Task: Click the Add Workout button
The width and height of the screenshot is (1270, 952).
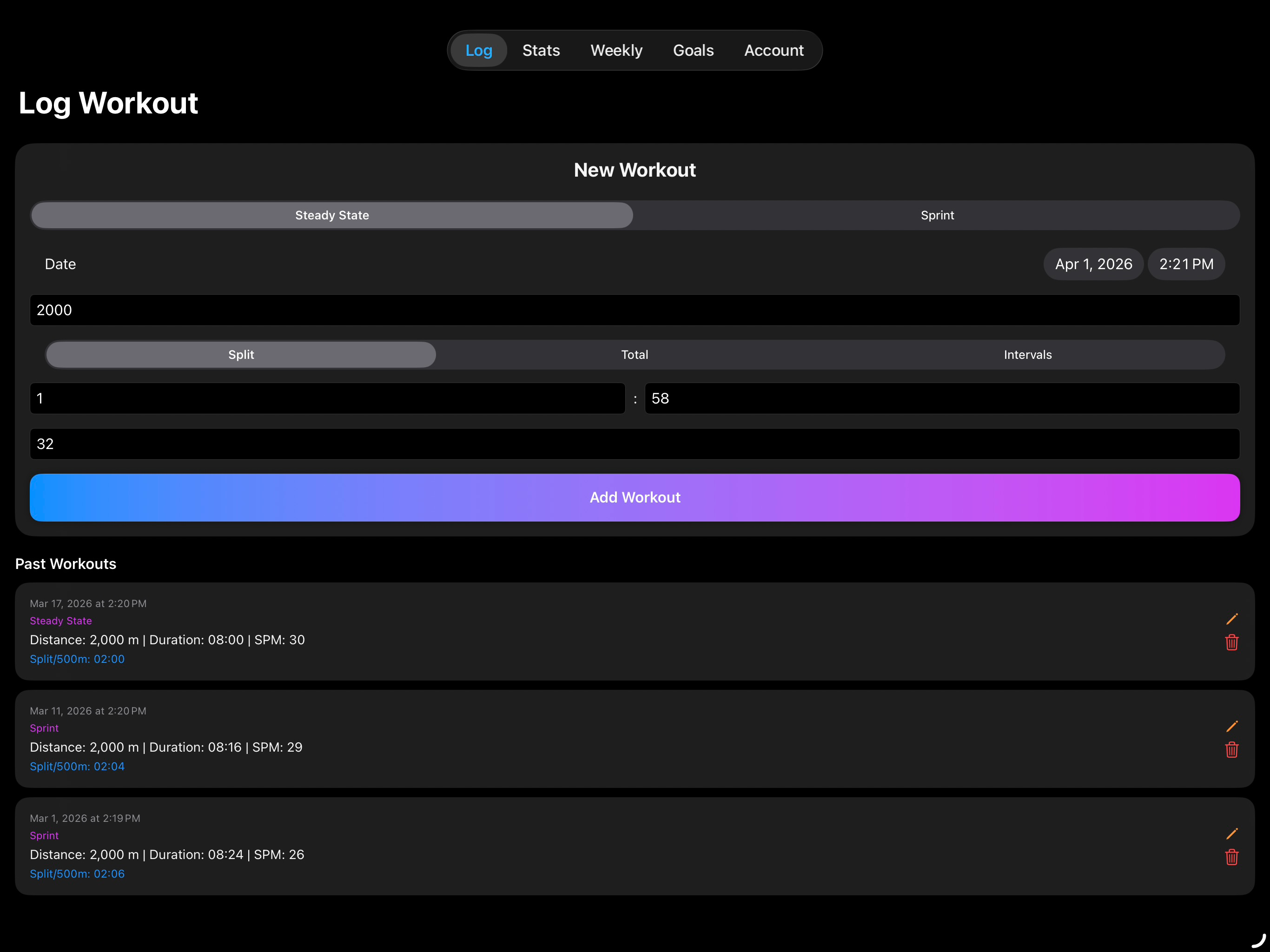Action: coord(635,497)
